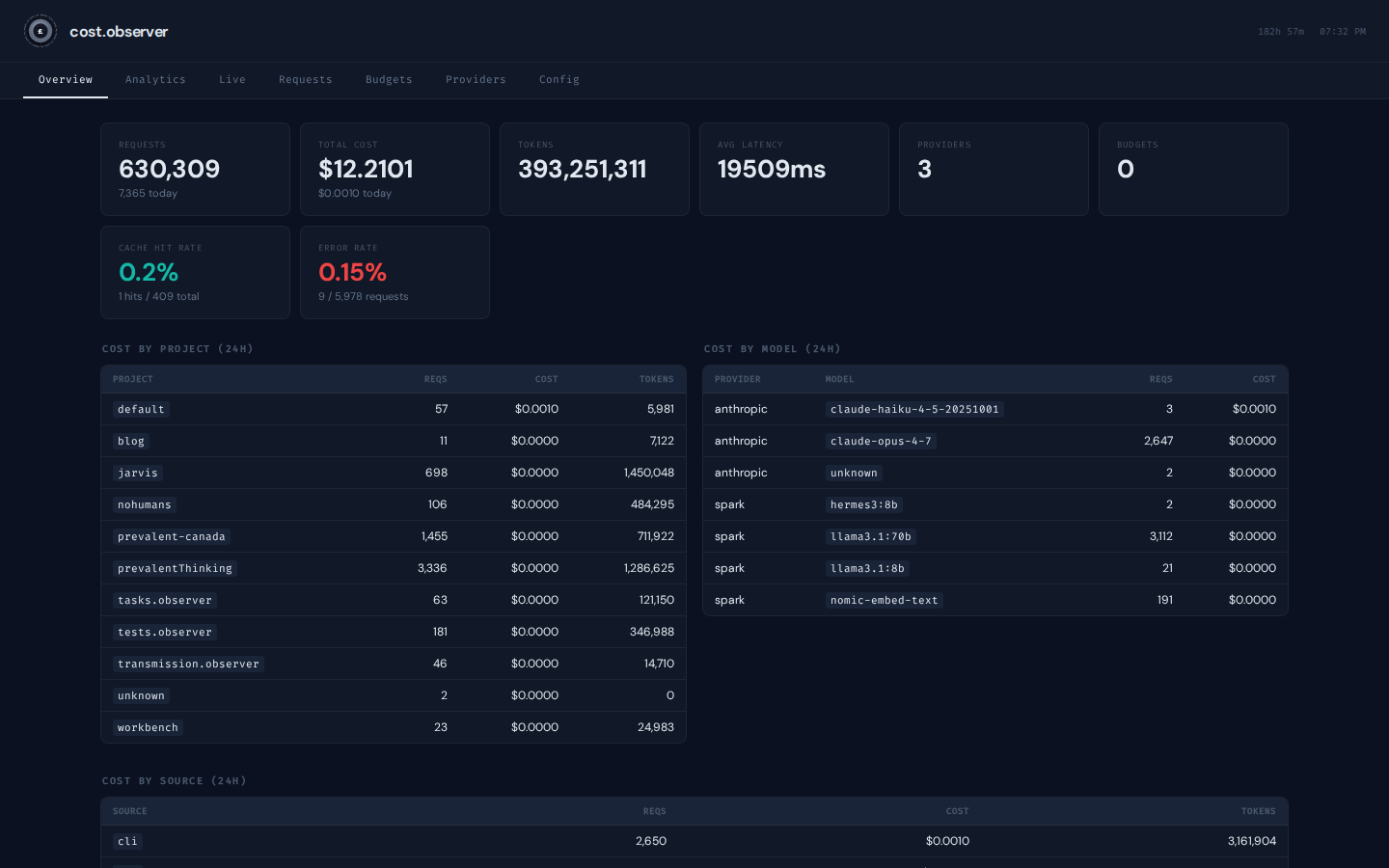Click the nomic-embed-text model tag
Viewport: 1389px width, 868px height.
point(885,600)
